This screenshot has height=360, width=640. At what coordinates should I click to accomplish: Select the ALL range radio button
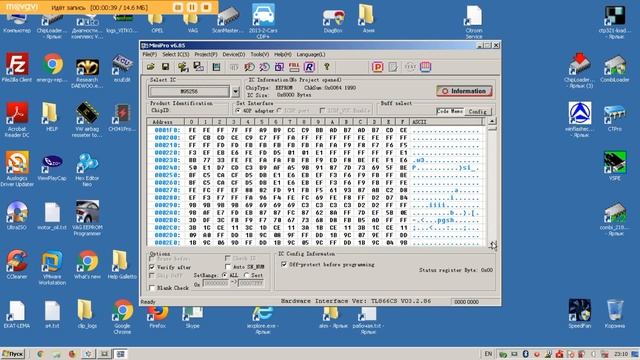click(x=224, y=276)
